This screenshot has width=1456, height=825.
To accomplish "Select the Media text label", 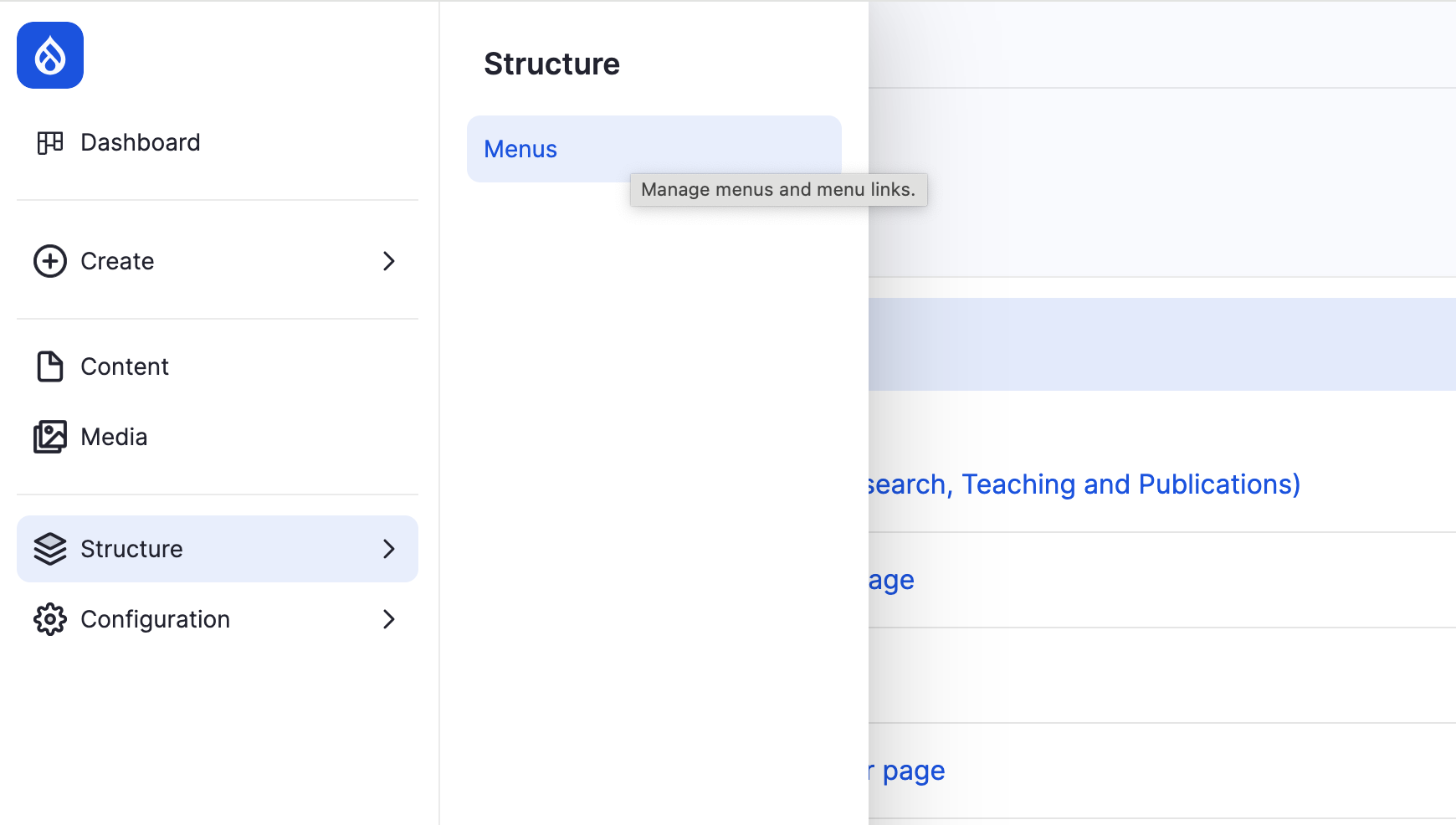I will (114, 437).
